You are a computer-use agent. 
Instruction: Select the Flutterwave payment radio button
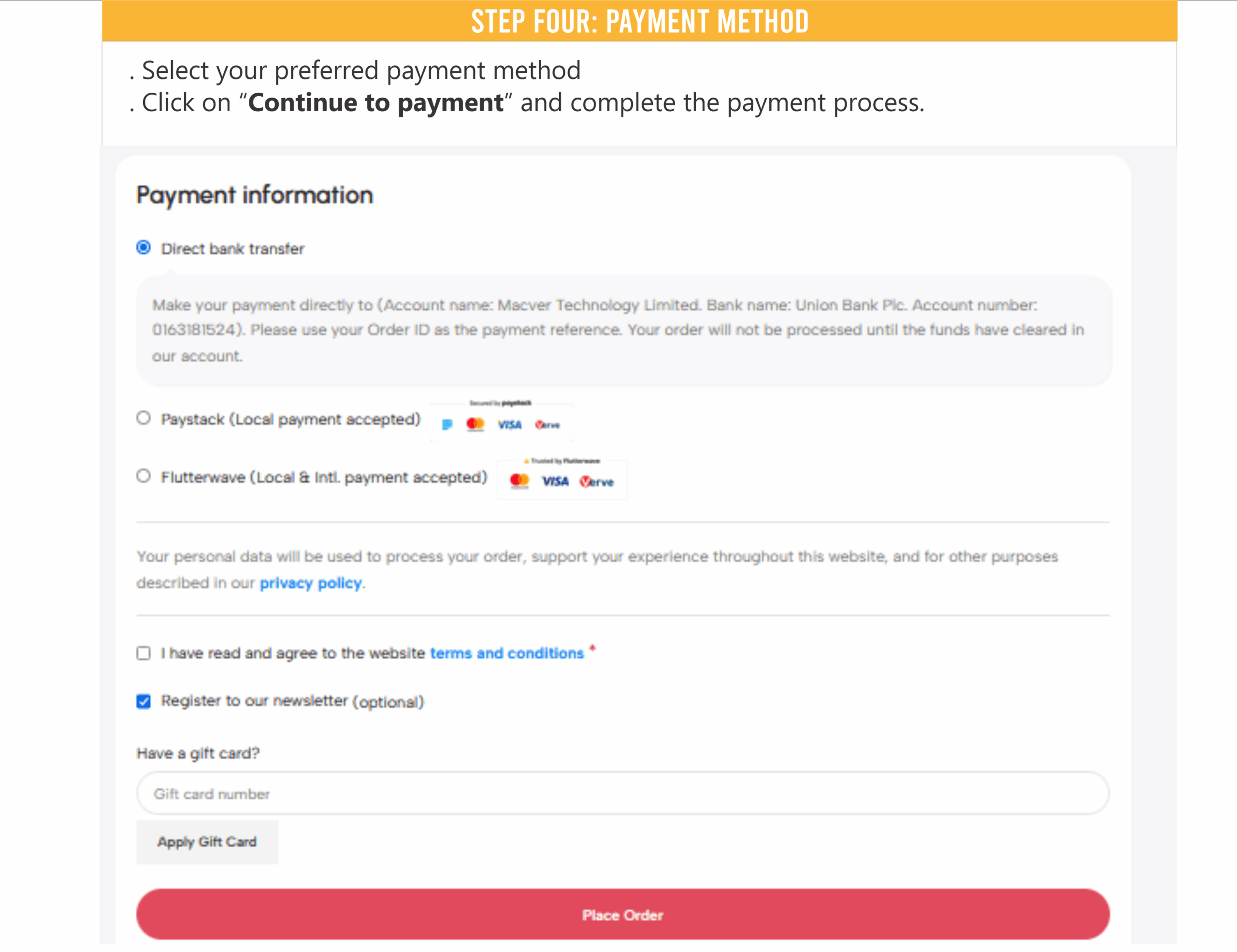[x=144, y=476]
